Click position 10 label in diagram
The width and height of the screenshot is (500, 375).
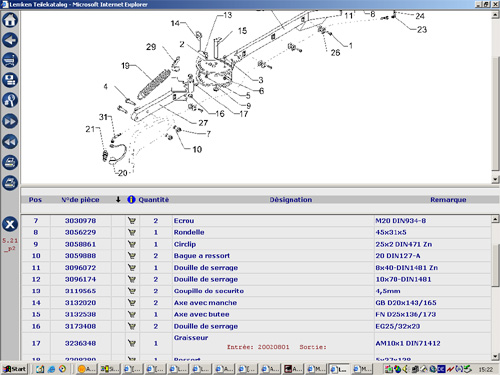(x=197, y=149)
